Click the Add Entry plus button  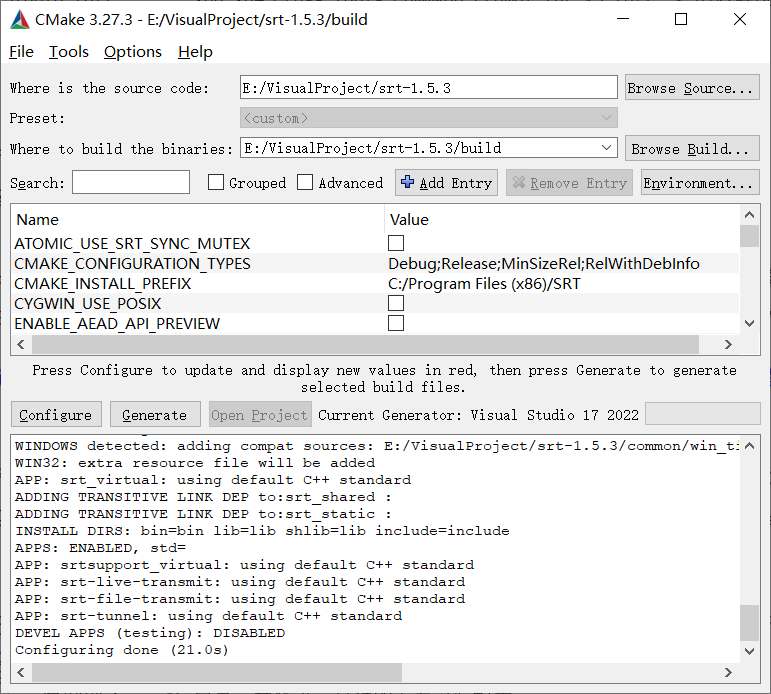tap(446, 183)
